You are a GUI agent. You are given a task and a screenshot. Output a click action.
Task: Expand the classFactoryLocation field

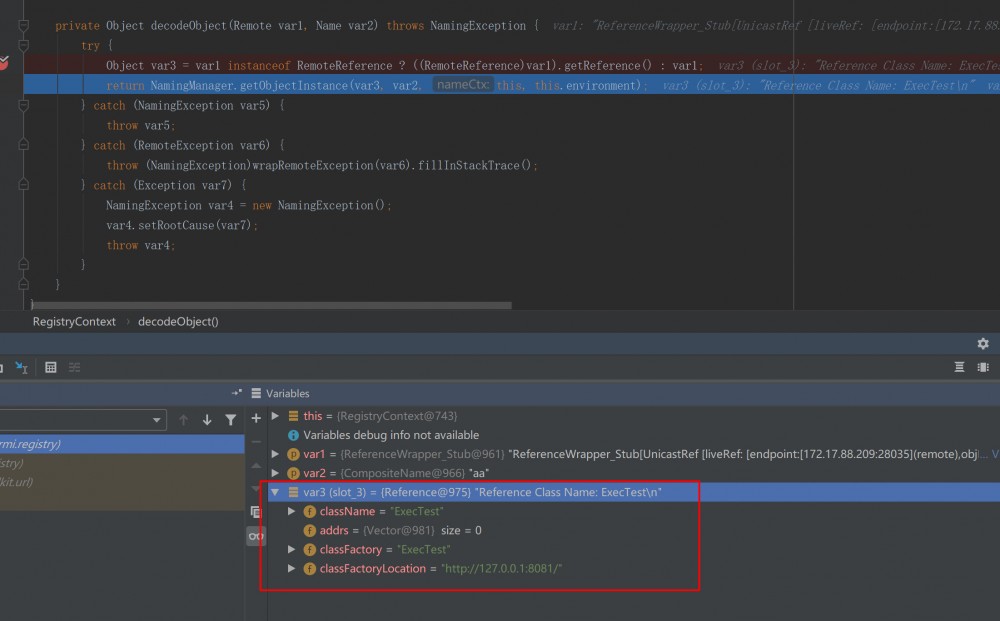(x=292, y=569)
